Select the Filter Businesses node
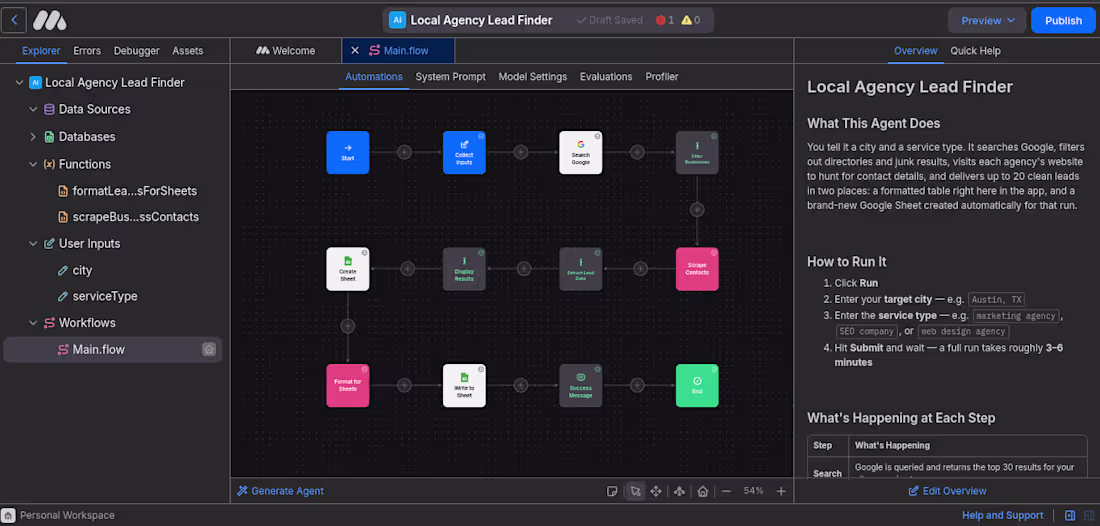The image size is (1100, 526). pos(697,152)
